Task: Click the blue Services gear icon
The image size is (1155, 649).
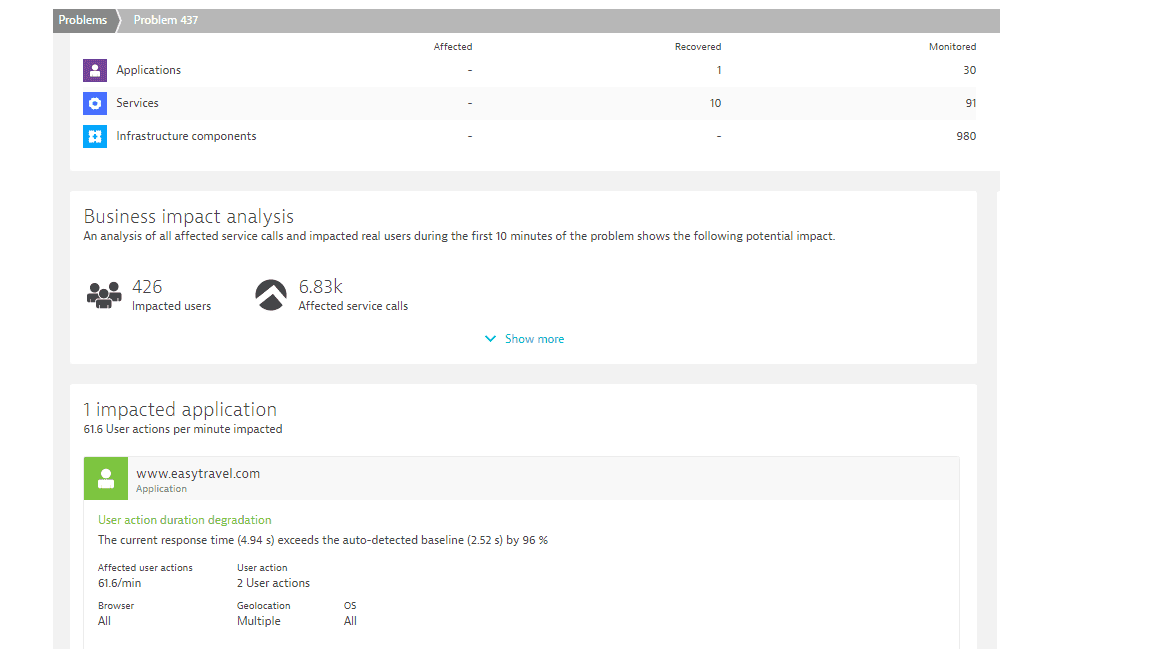Action: tap(95, 103)
